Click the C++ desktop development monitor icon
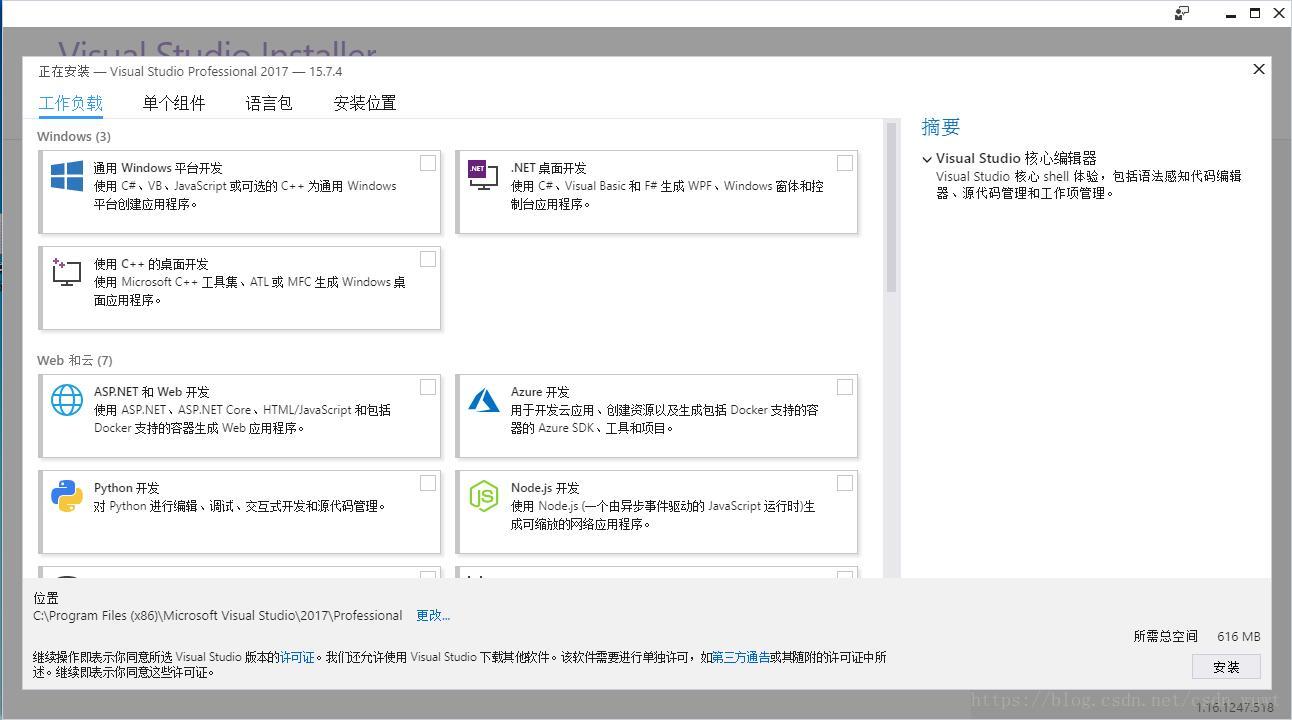 click(67, 272)
